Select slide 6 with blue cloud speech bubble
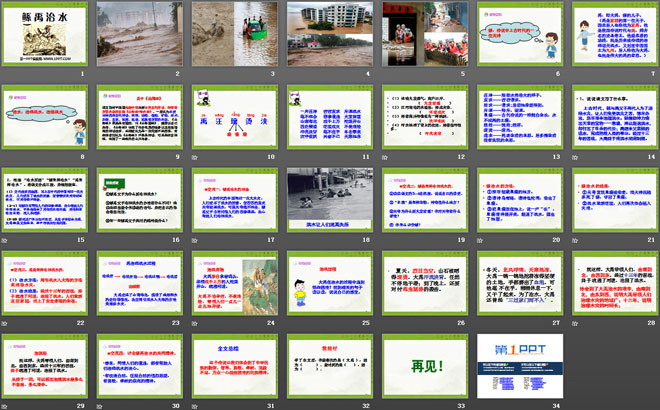 520,34
